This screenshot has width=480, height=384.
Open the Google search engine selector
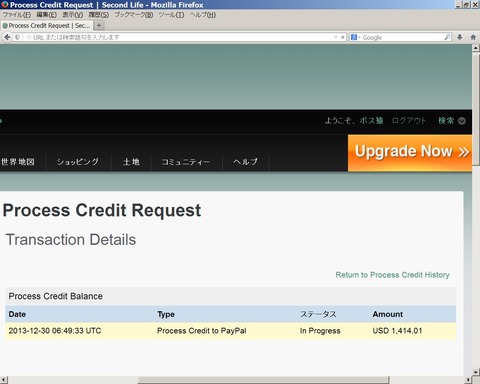355,37
